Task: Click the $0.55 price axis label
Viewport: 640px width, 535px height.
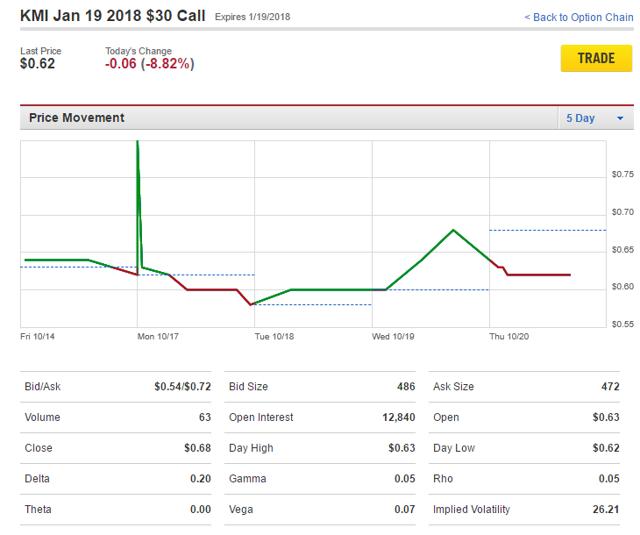Action: coord(622,324)
